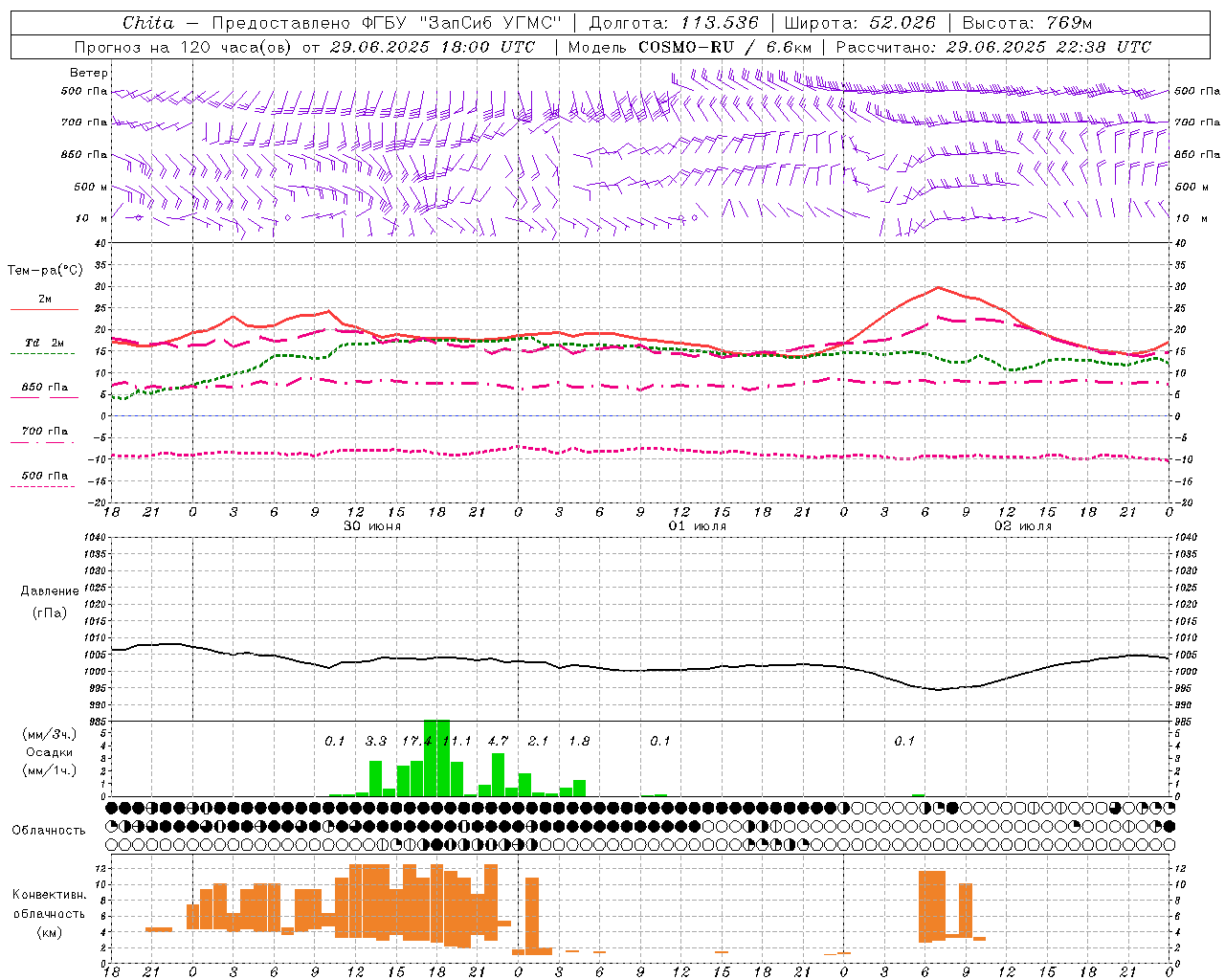The image size is (1225, 980).
Task: Click the station name "Chita" in header
Action: click(148, 23)
